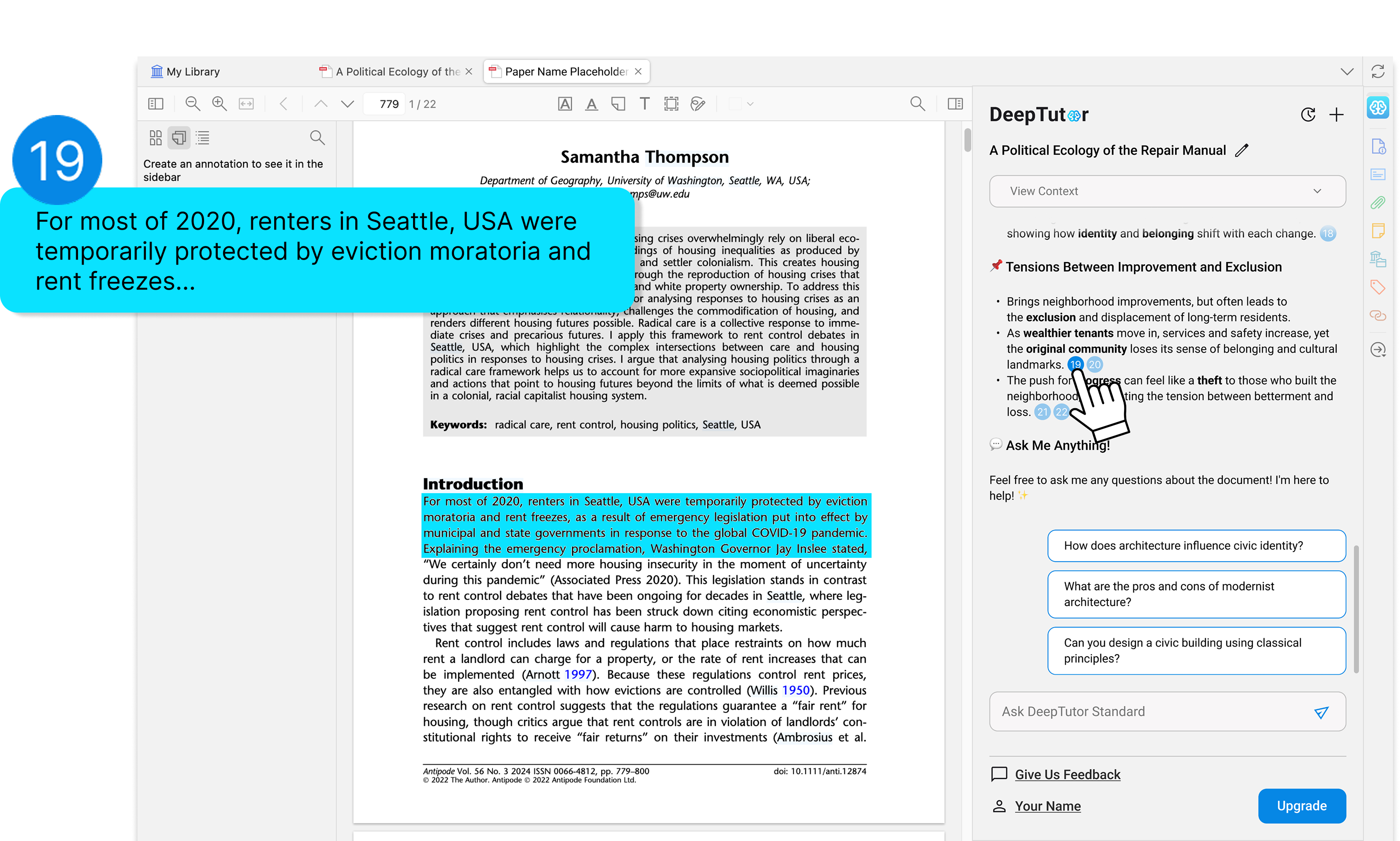
Task: Open the item Info section icon
Action: point(1378,146)
